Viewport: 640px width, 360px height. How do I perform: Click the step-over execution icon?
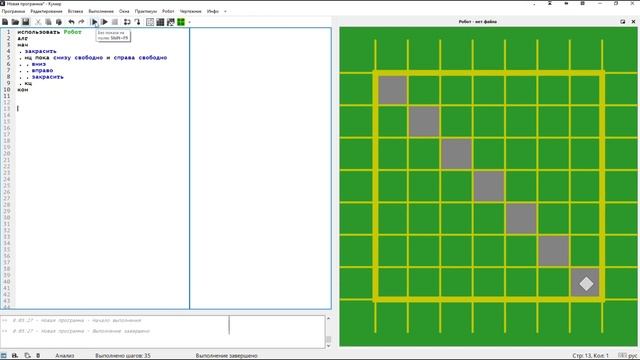click(x=127, y=22)
